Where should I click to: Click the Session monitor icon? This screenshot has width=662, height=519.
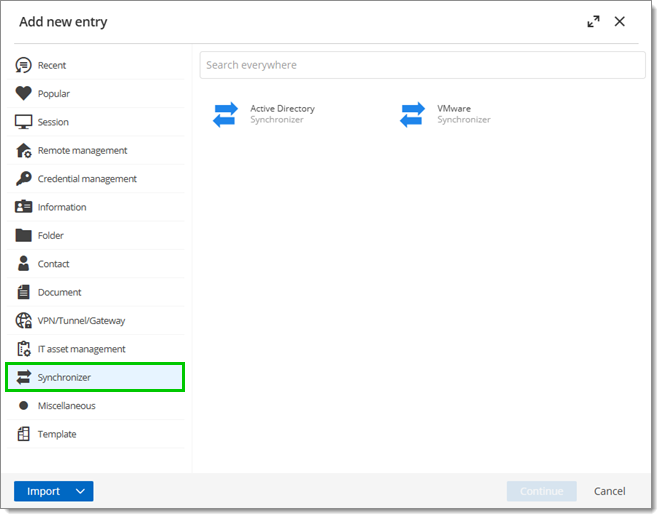[23, 122]
